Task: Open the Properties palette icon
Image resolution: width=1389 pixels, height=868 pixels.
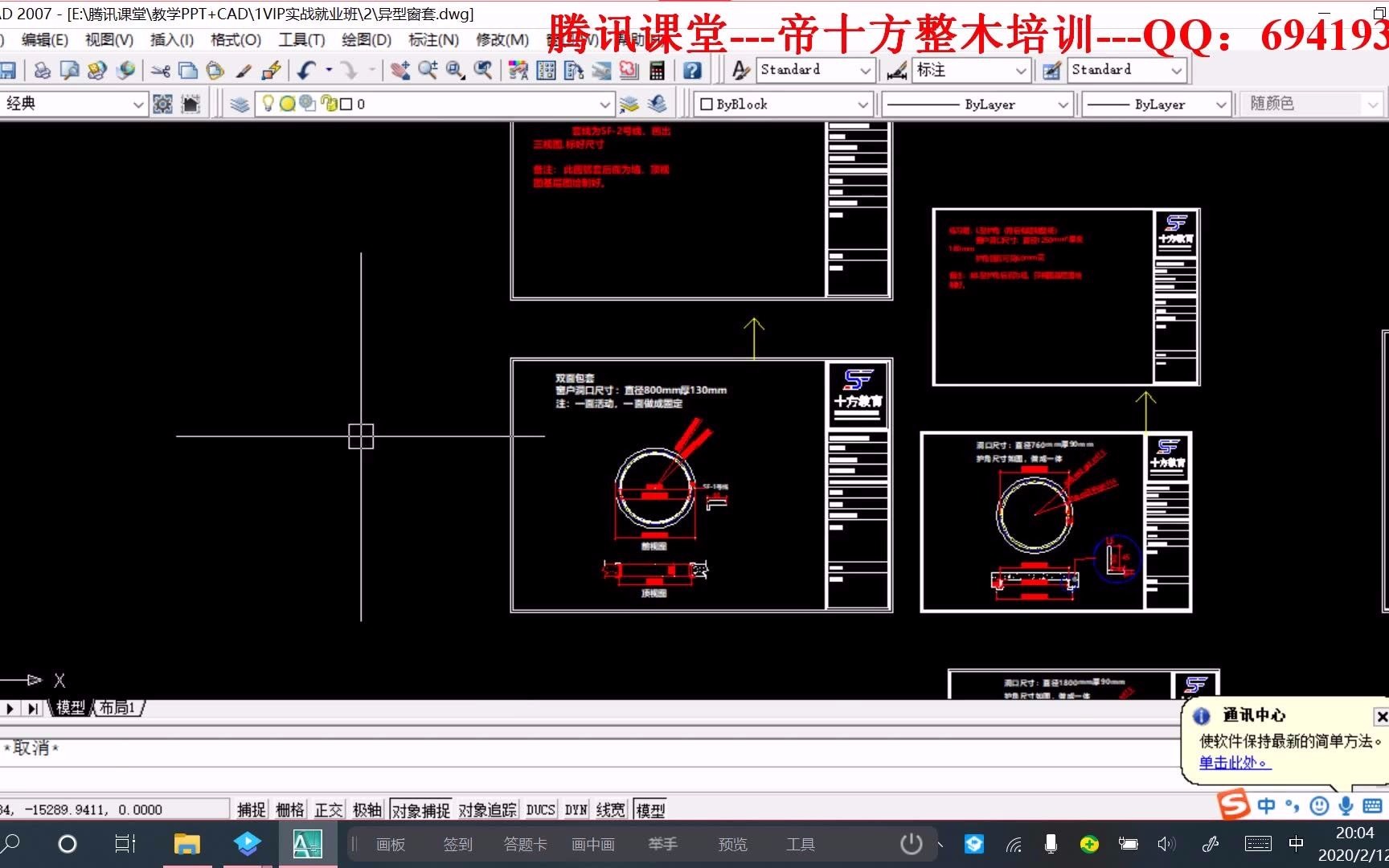Action: pos(518,71)
